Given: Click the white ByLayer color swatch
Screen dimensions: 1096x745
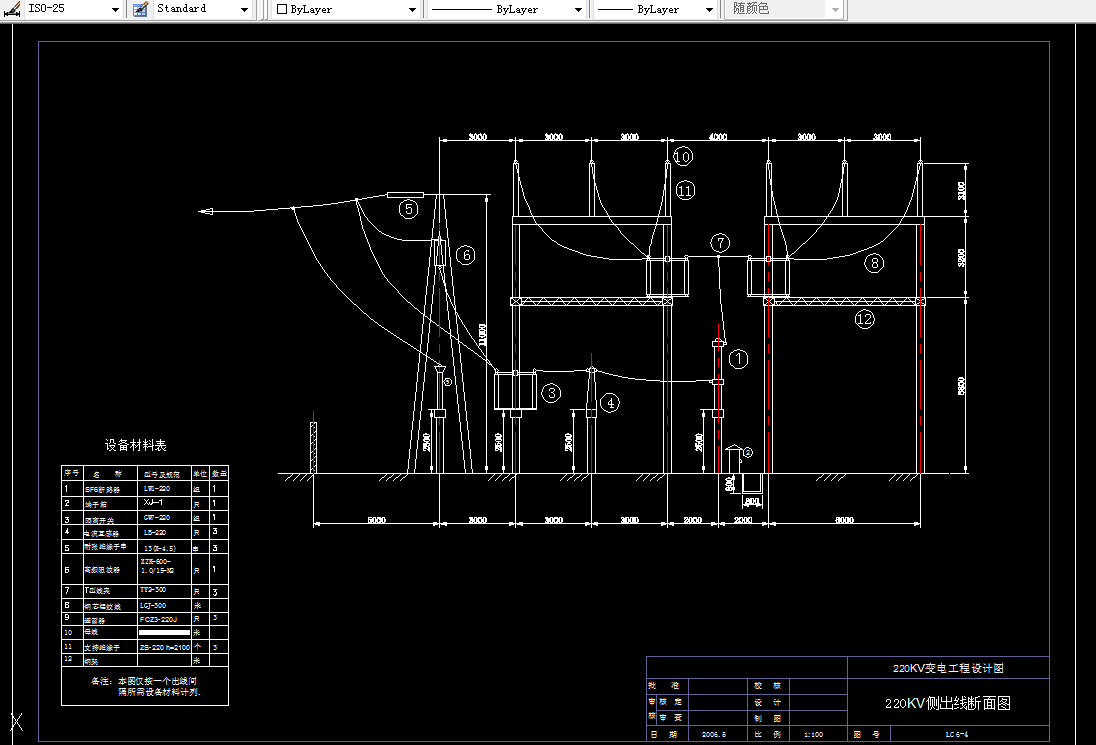Looking at the screenshot, I should pos(283,9).
